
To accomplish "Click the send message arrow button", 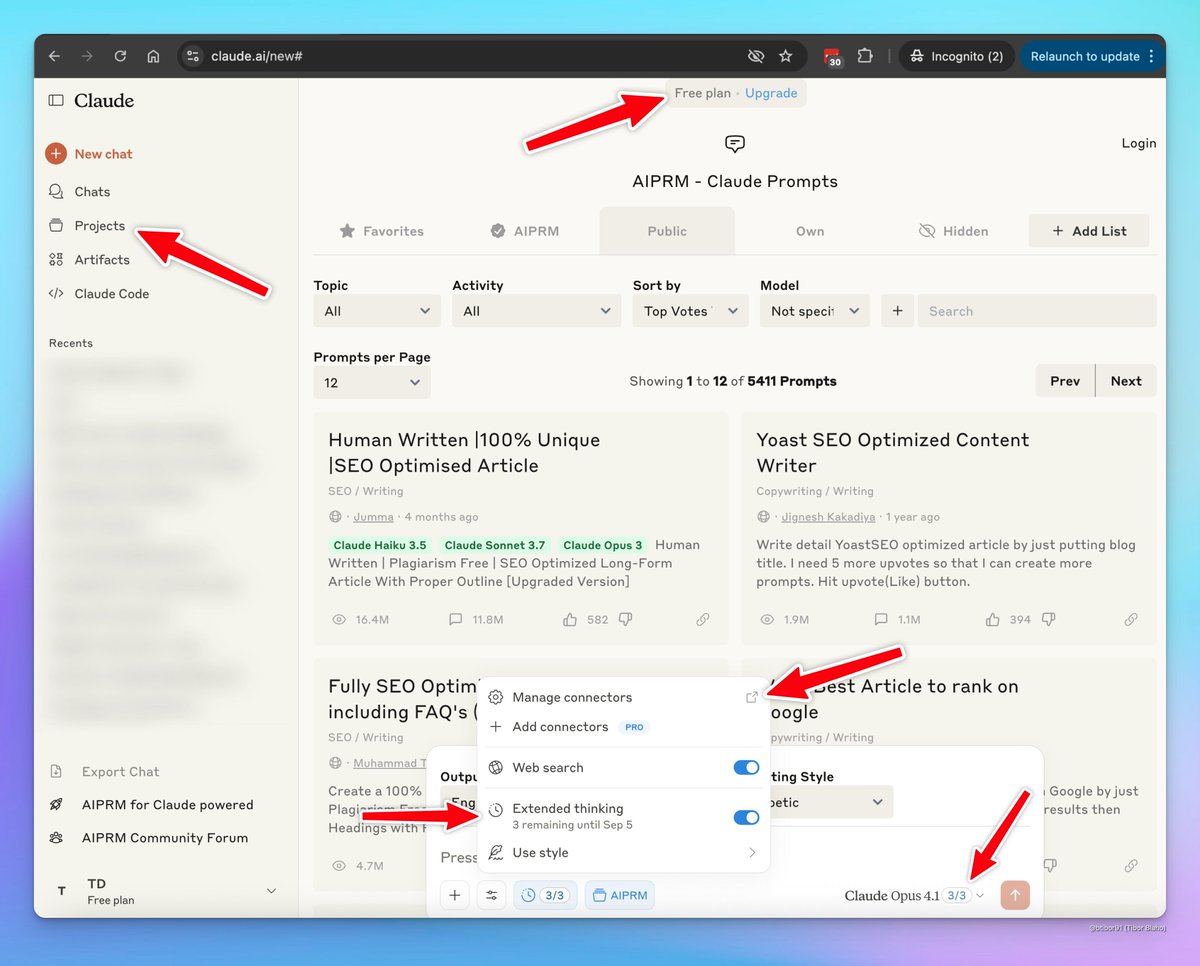I will coord(1015,895).
